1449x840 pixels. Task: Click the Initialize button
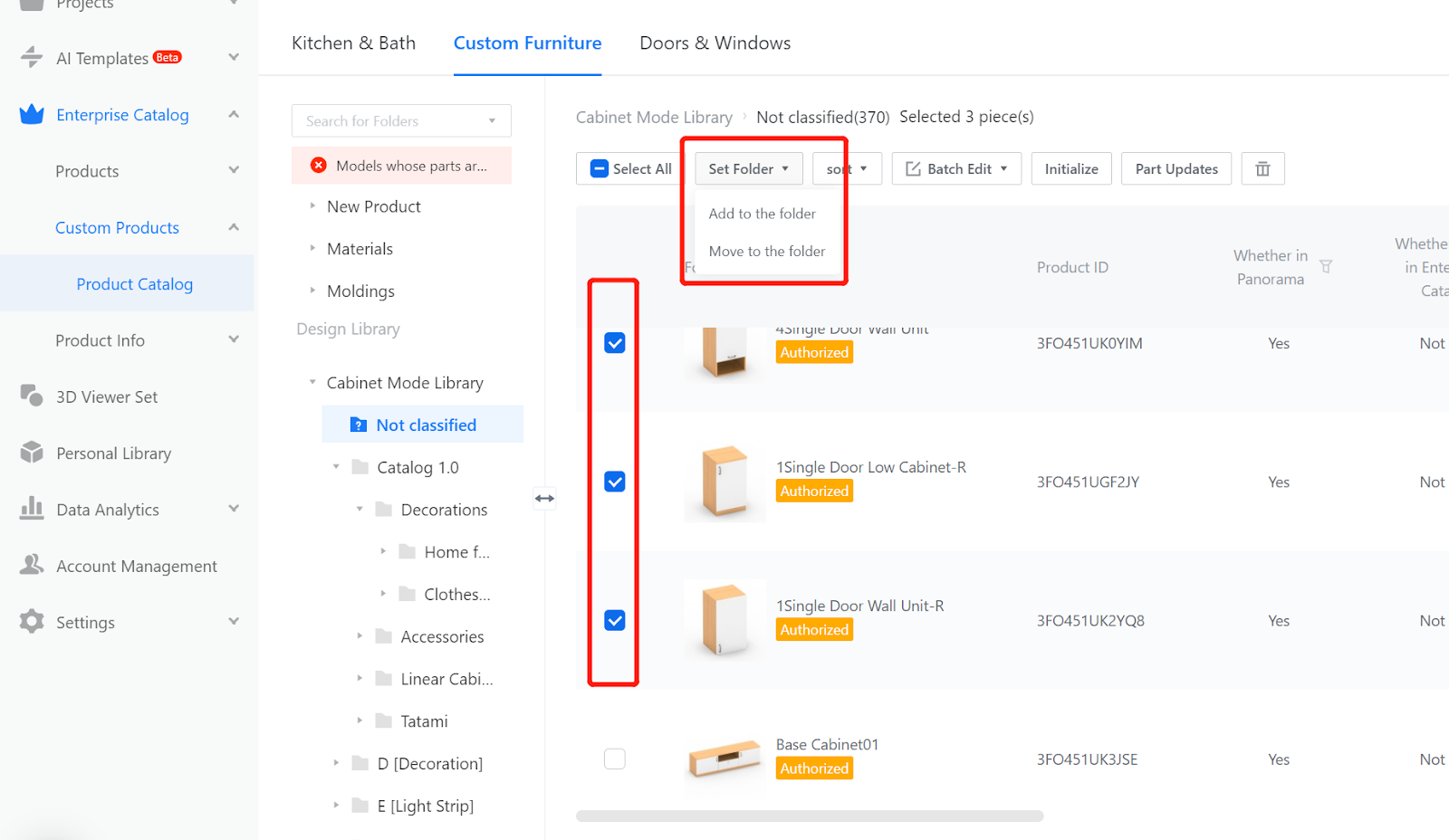[1071, 169]
